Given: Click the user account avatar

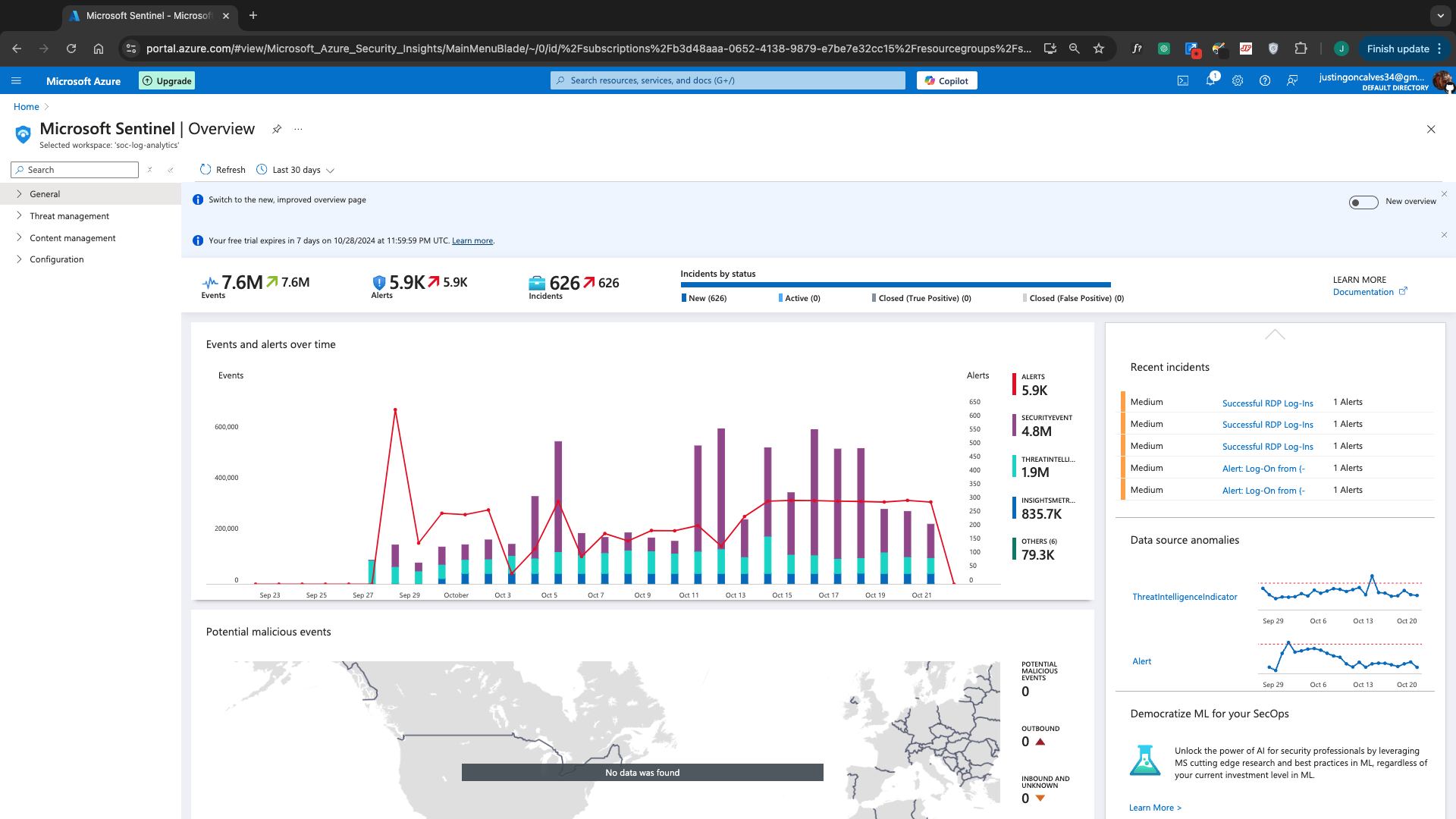Looking at the screenshot, I should click(1442, 80).
